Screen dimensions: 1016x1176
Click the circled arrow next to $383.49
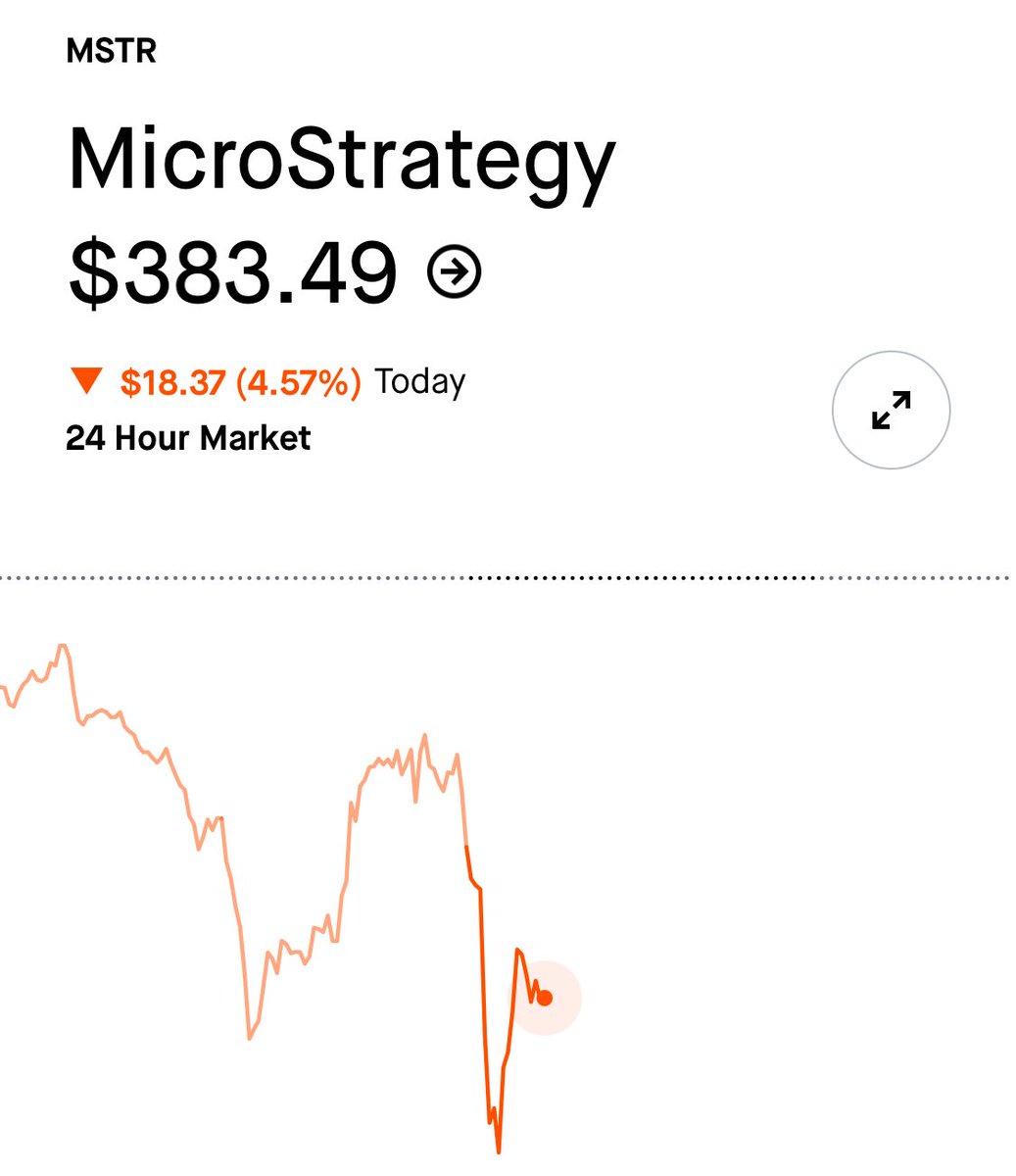point(455,271)
